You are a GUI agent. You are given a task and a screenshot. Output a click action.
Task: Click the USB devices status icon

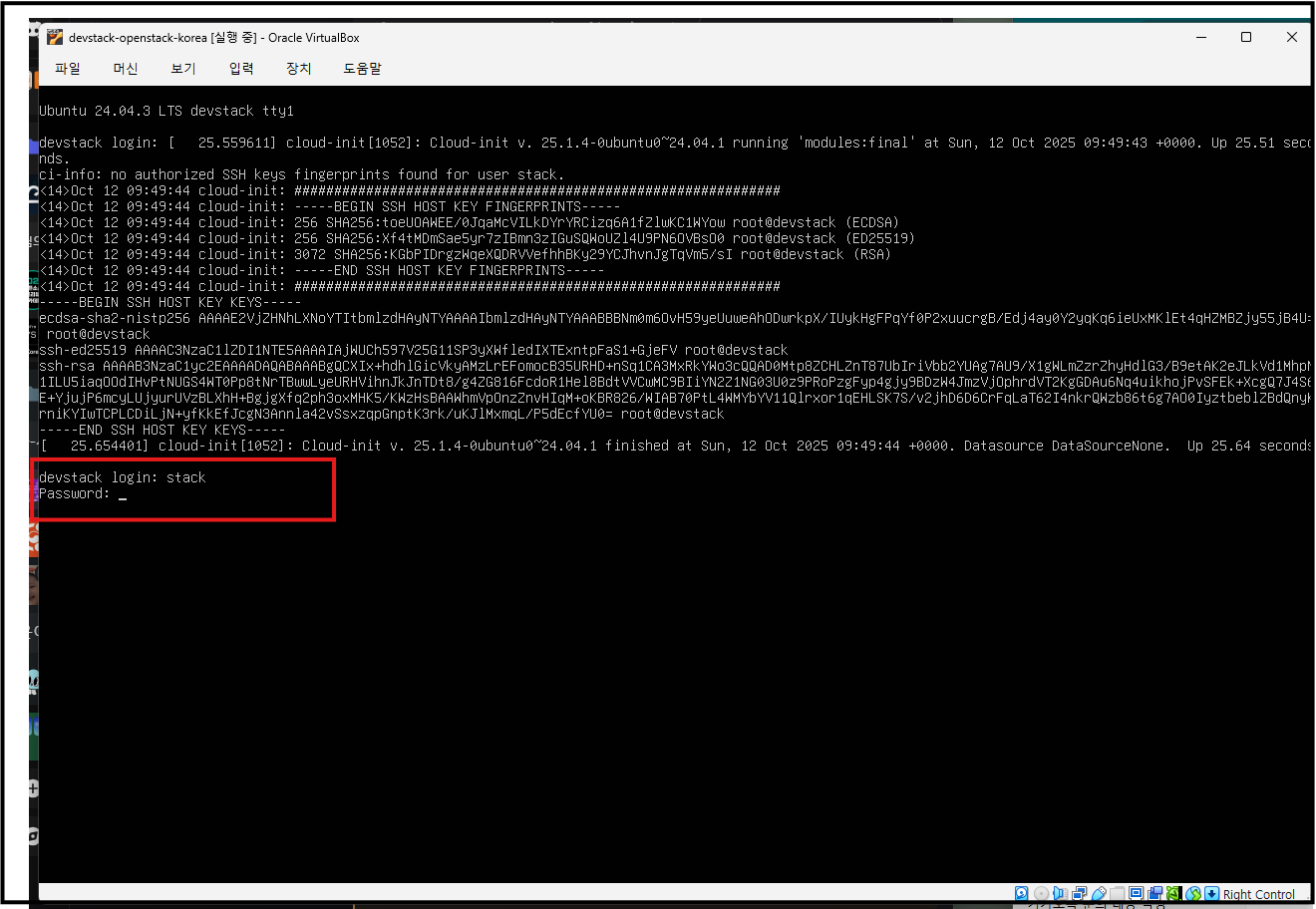[1099, 893]
